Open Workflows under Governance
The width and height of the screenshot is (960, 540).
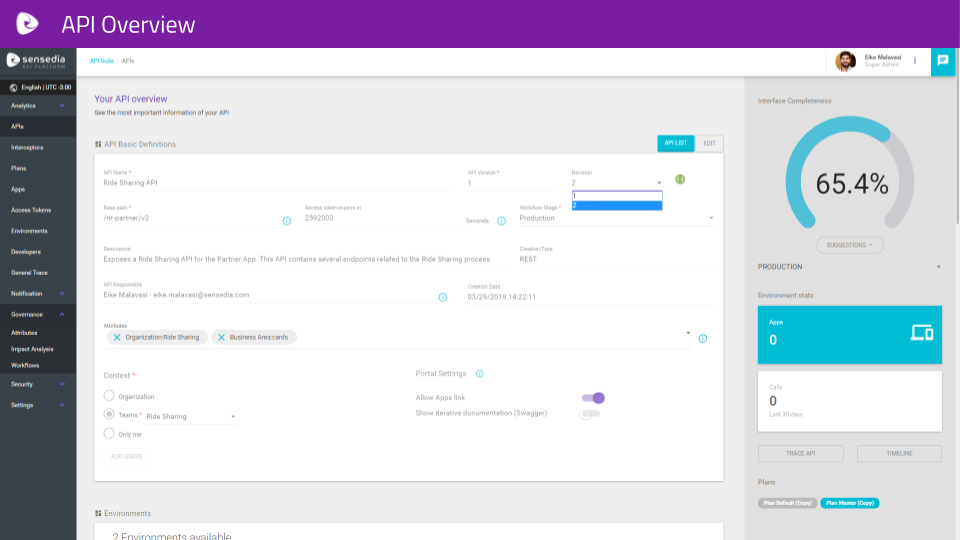38,366
